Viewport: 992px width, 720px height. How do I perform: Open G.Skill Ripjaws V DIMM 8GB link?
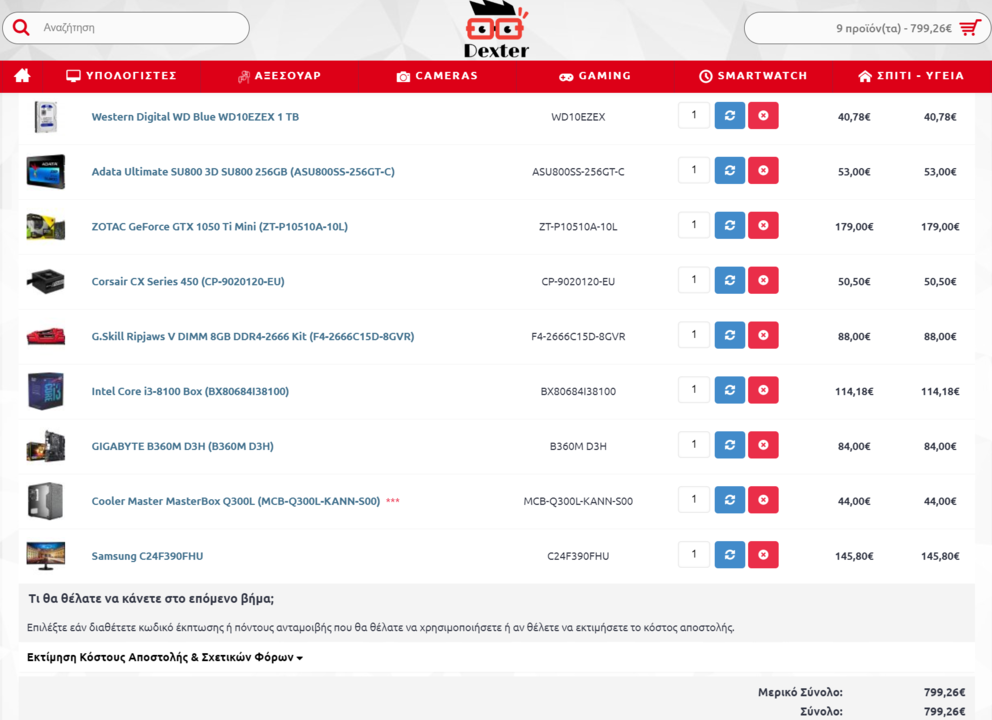pos(252,337)
